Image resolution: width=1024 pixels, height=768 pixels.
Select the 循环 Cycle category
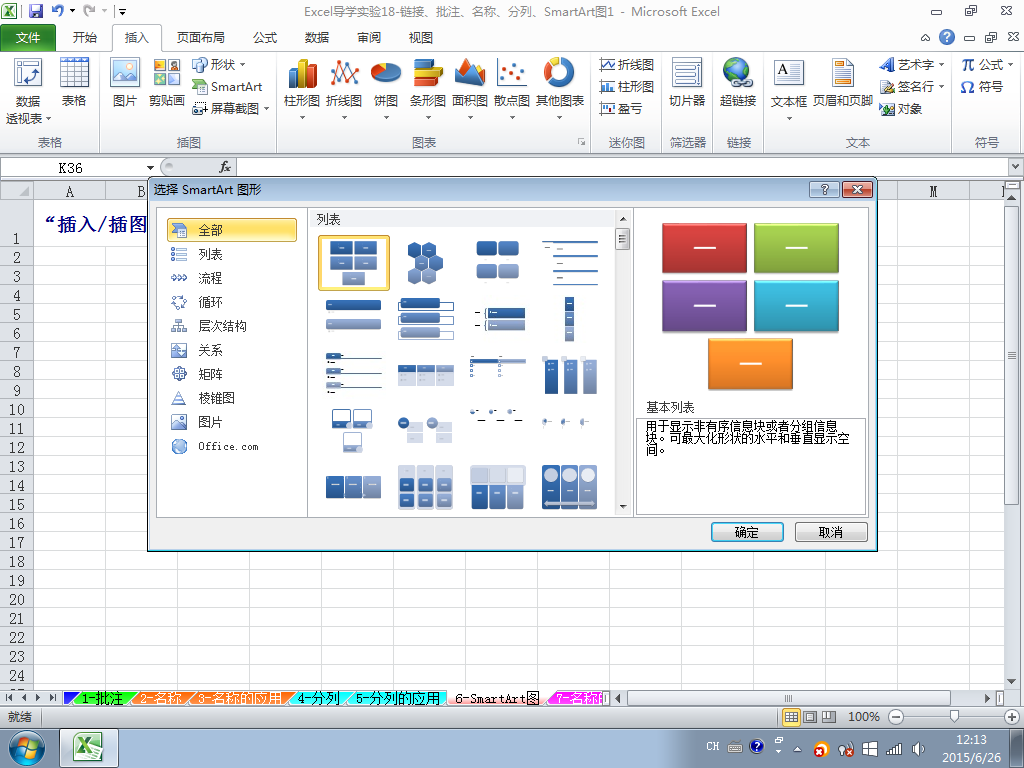click(232, 302)
